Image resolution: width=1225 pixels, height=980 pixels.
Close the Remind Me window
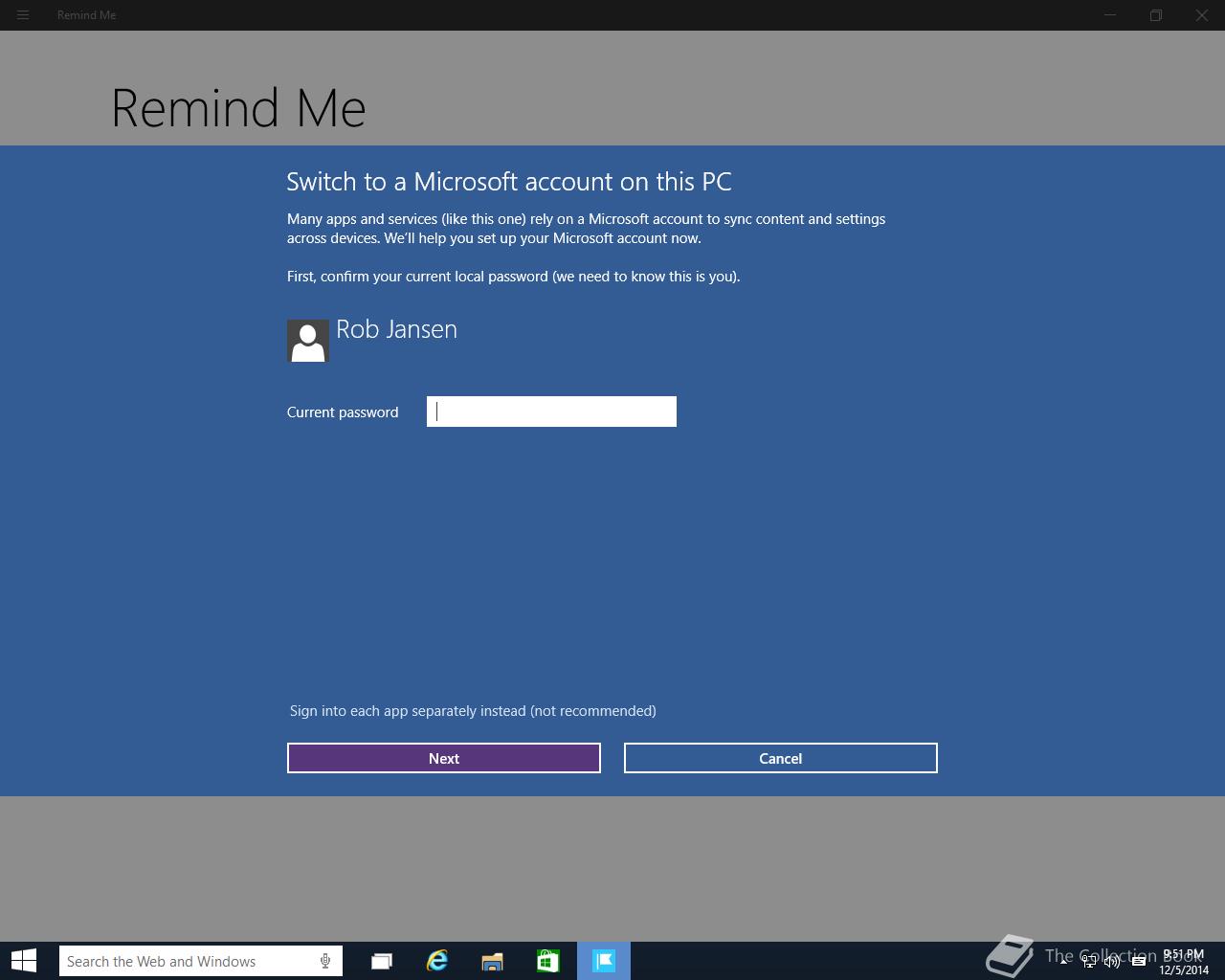1202,15
